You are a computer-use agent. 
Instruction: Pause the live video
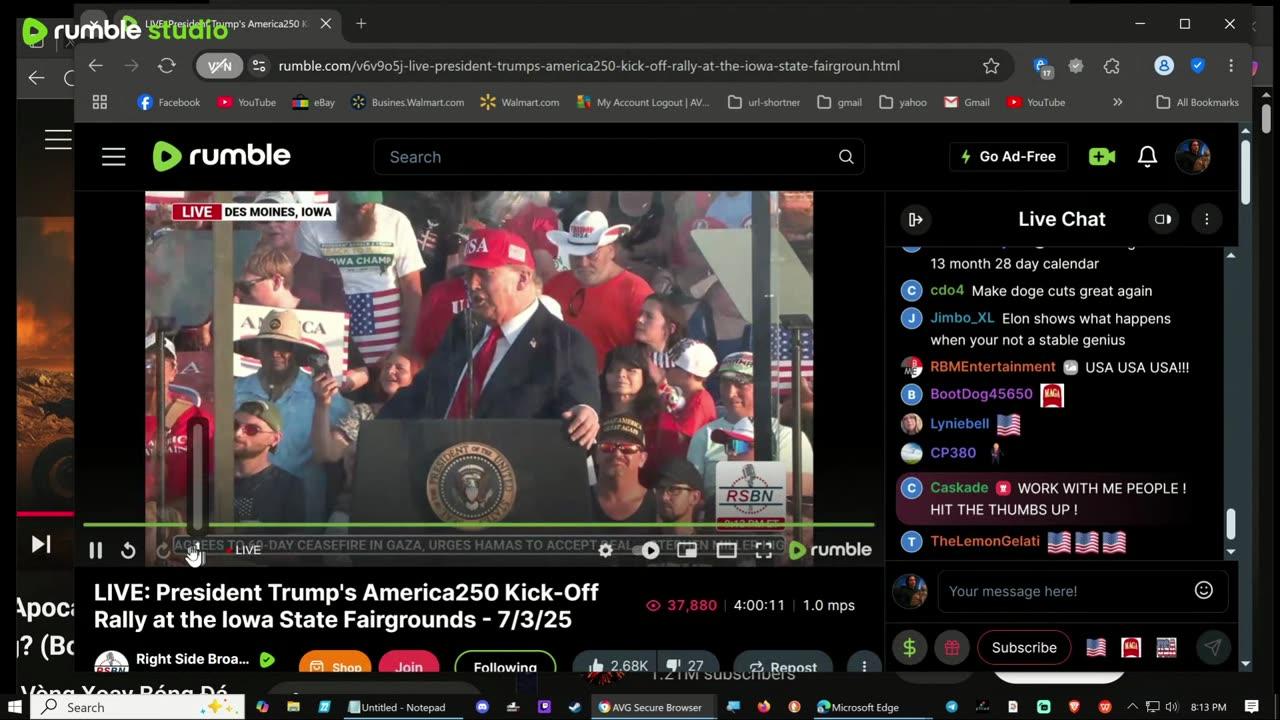tap(96, 550)
